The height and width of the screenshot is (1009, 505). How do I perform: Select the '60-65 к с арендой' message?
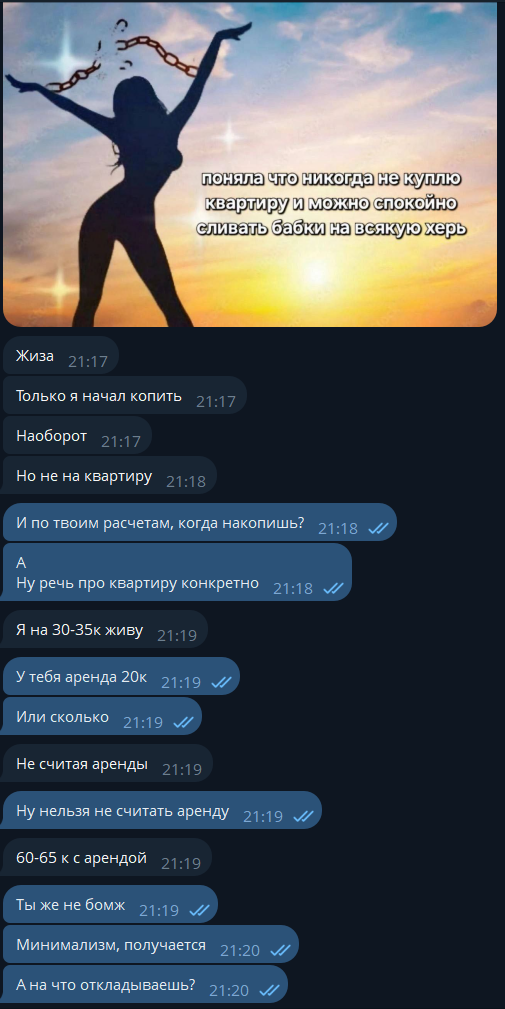click(107, 858)
